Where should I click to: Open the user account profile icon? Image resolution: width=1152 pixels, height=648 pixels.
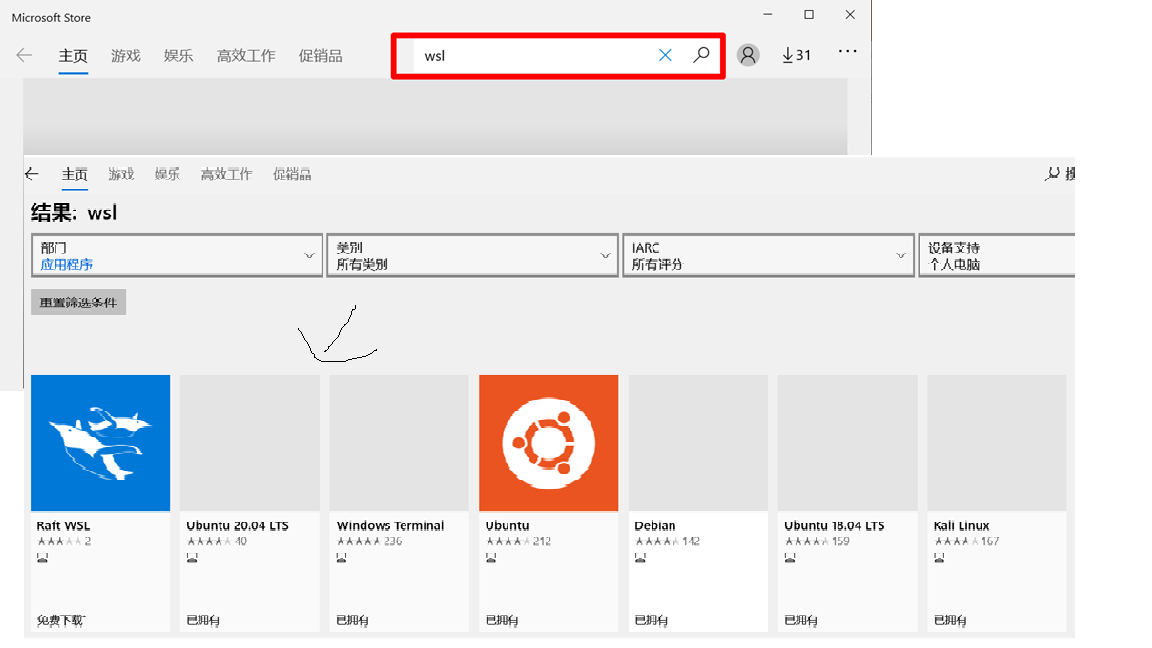click(748, 55)
